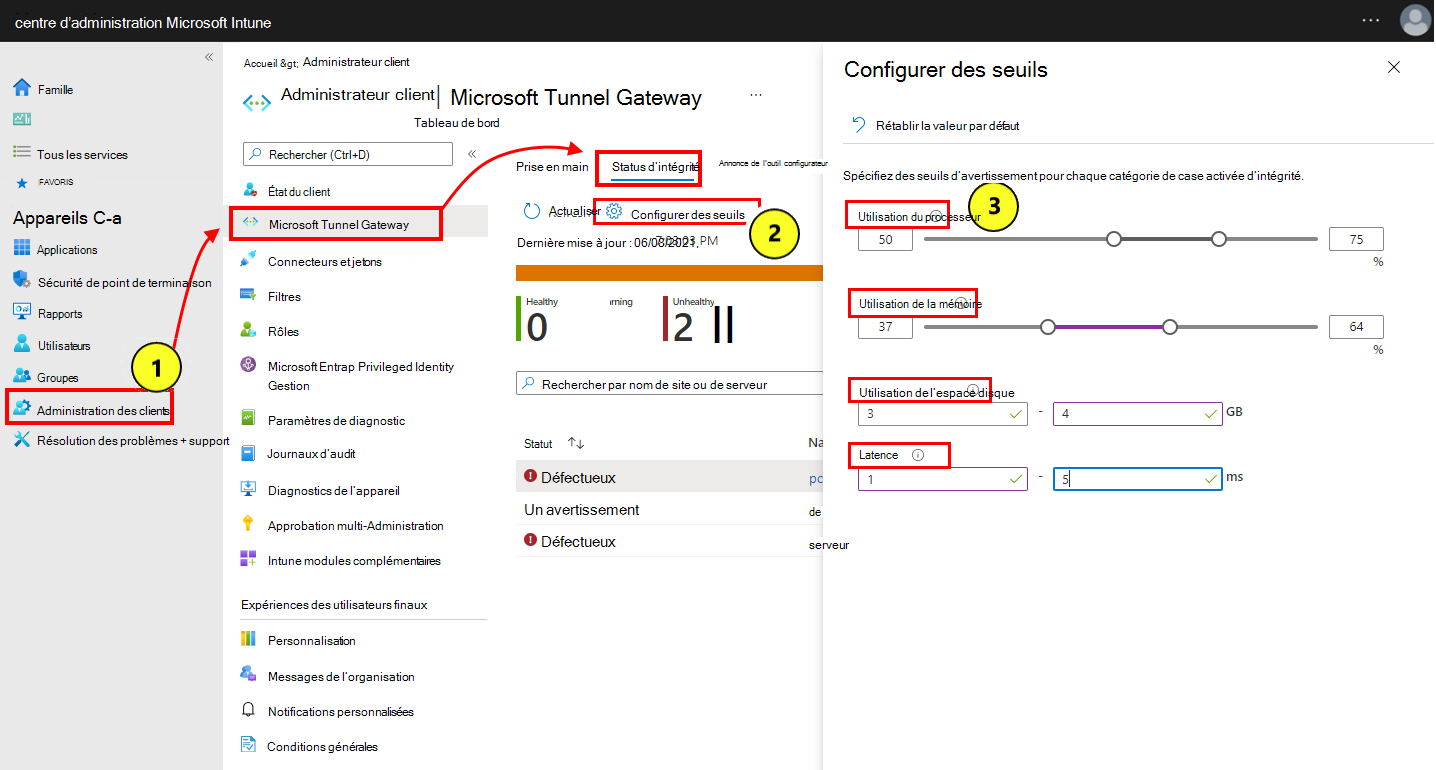Image resolution: width=1436 pixels, height=770 pixels.
Task: Click Intune modules complémentaires icon
Action: pos(249,559)
